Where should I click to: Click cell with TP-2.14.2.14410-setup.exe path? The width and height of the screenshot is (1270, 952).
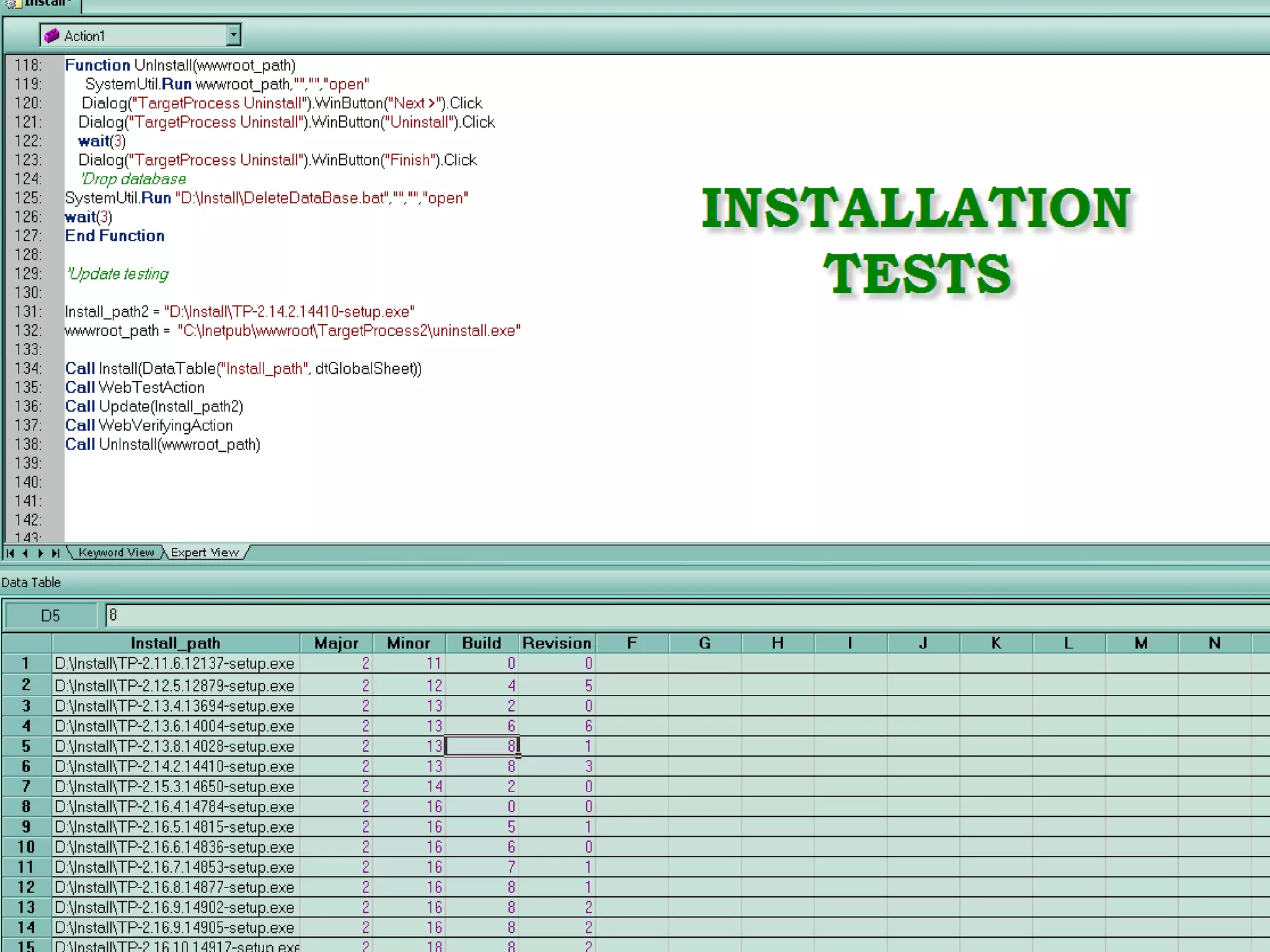tap(175, 767)
